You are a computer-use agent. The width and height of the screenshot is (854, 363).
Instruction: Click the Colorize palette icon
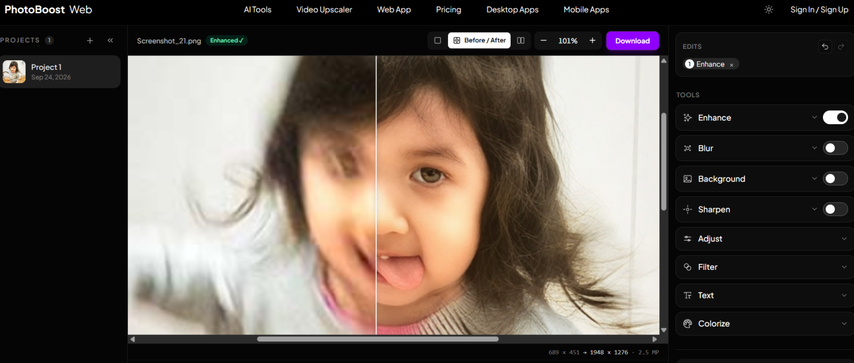688,324
